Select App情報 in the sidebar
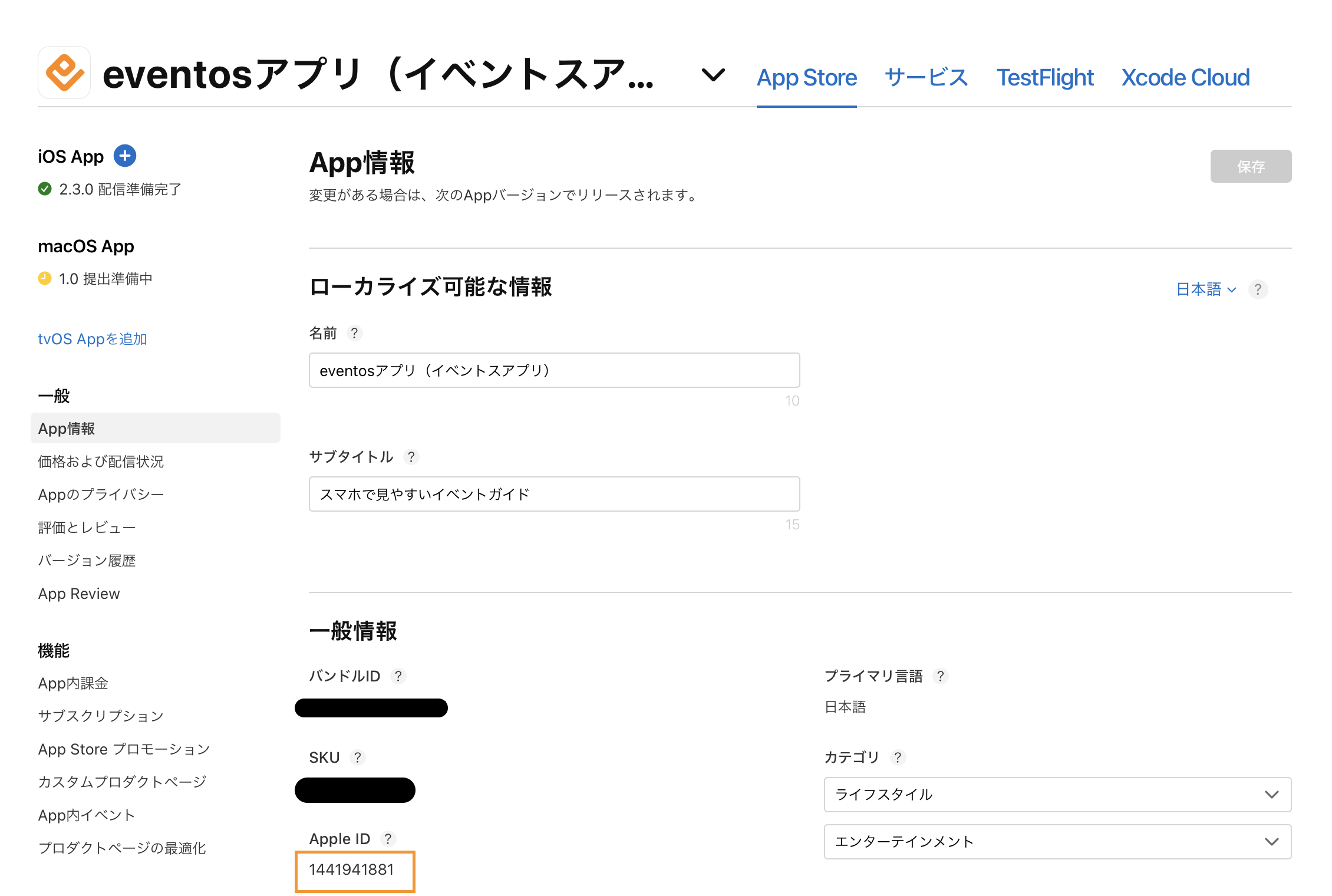The height and width of the screenshot is (896, 1332). [156, 428]
